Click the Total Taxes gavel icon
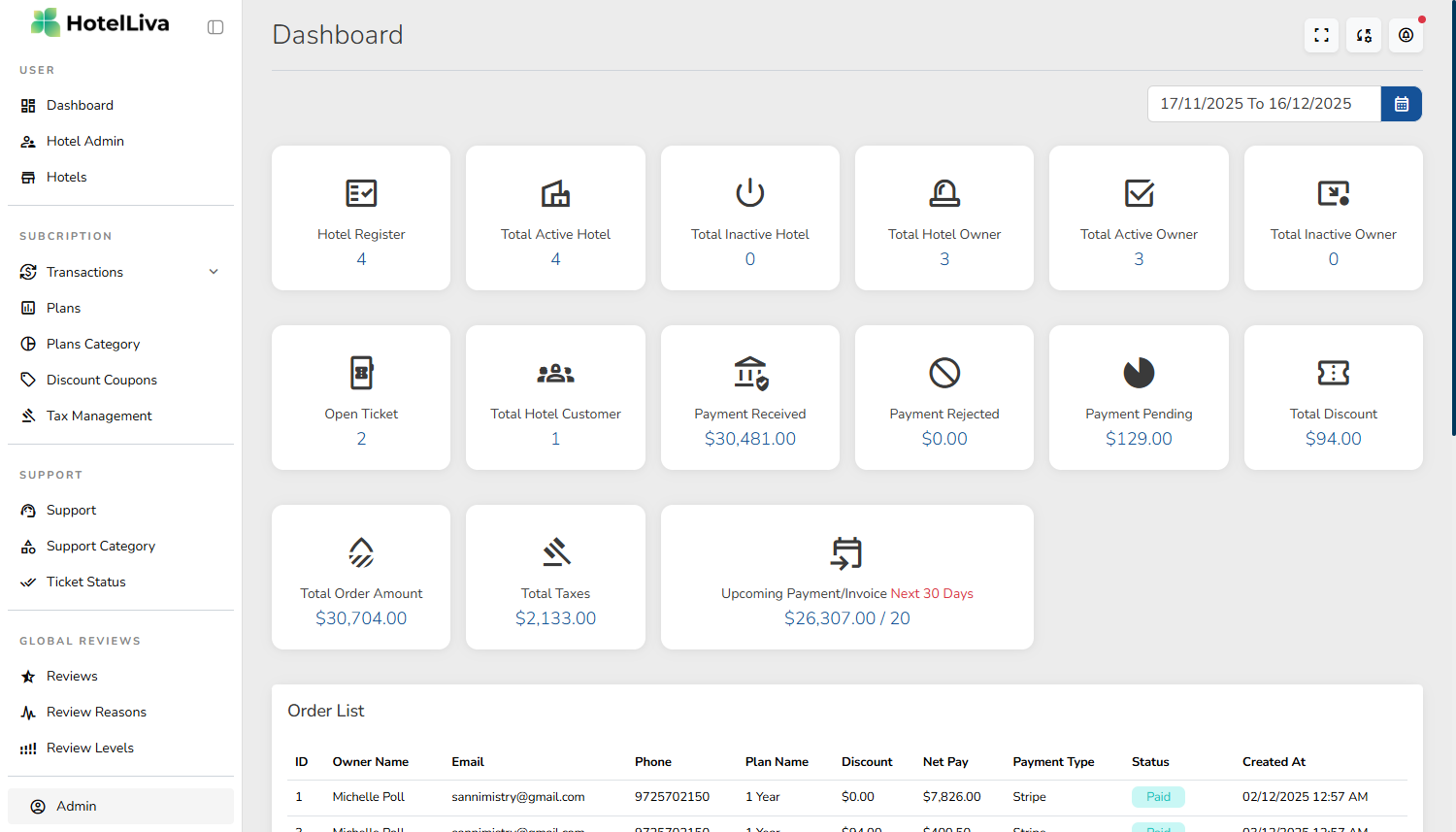Screen dimensions: 1456x832 pyautogui.click(x=555, y=552)
